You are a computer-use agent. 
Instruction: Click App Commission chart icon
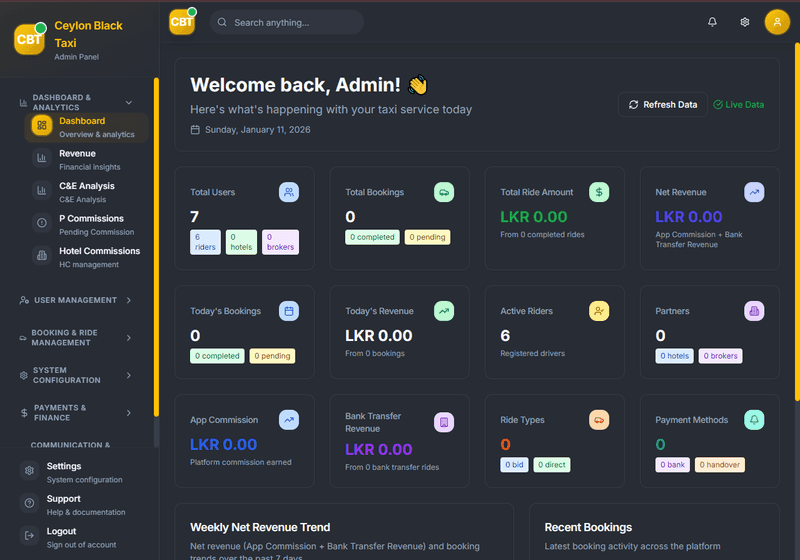point(289,420)
